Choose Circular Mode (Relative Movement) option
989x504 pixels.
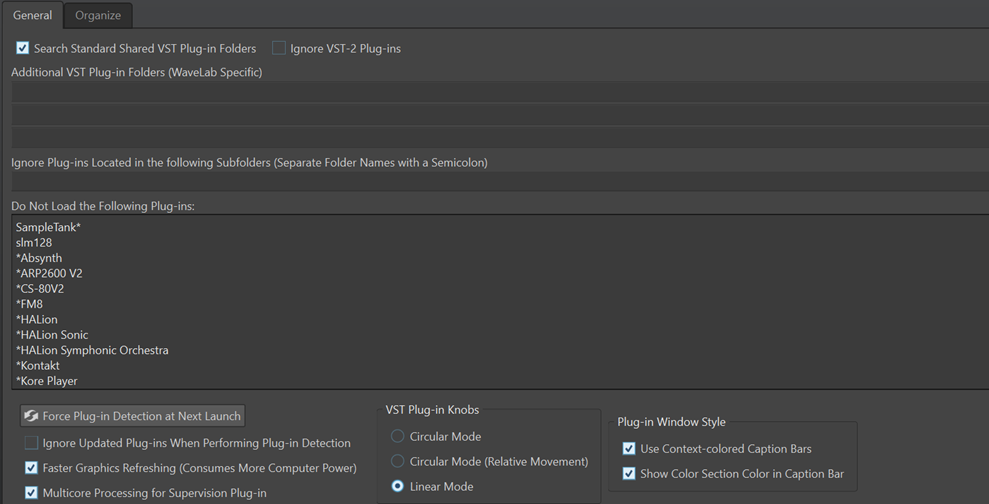tap(398, 461)
